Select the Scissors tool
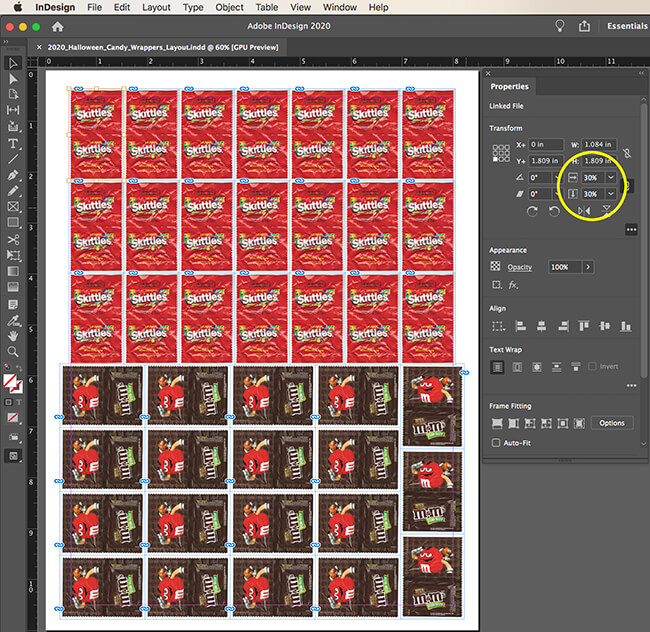Screen dimensions: 650x632 point(13,240)
